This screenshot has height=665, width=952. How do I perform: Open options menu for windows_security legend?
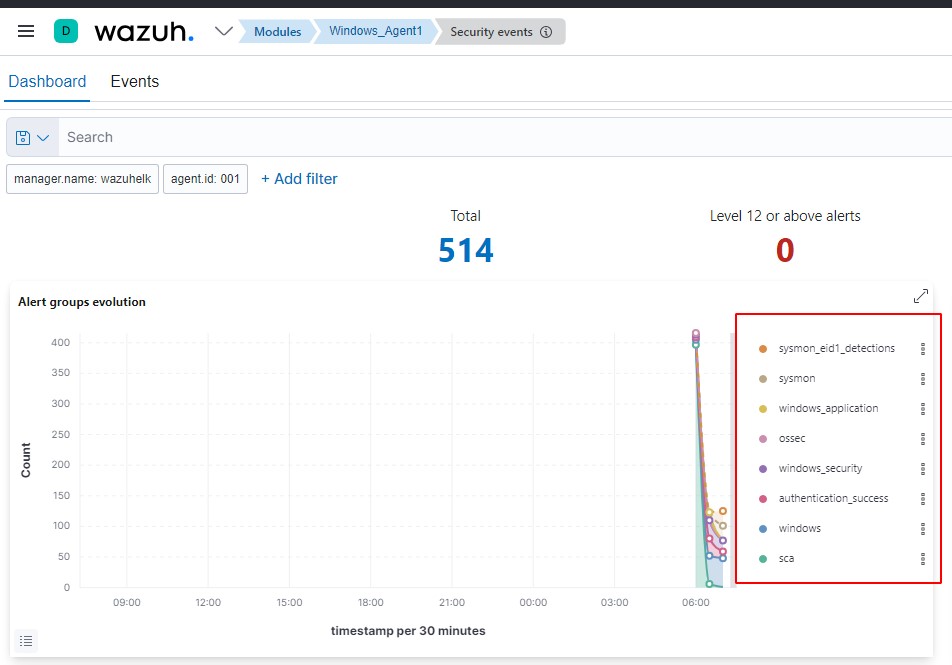(x=923, y=469)
